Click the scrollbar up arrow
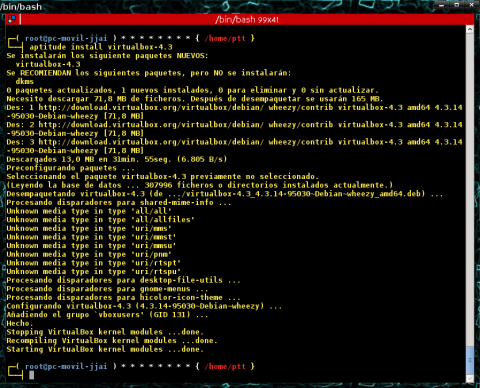 [470, 29]
